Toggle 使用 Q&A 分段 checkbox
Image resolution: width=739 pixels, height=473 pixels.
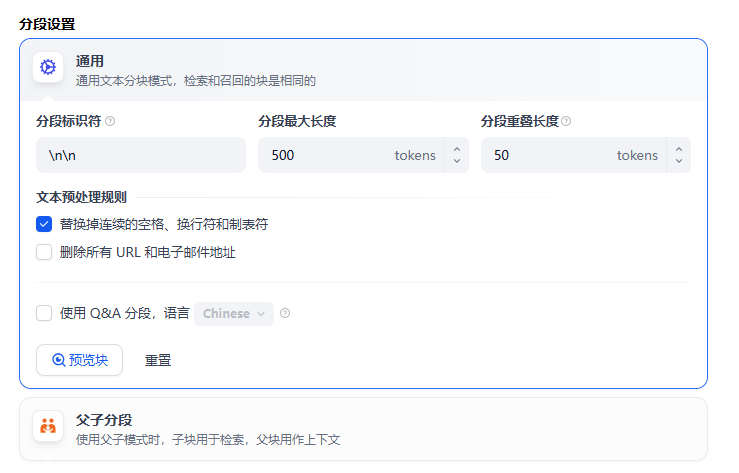point(44,313)
